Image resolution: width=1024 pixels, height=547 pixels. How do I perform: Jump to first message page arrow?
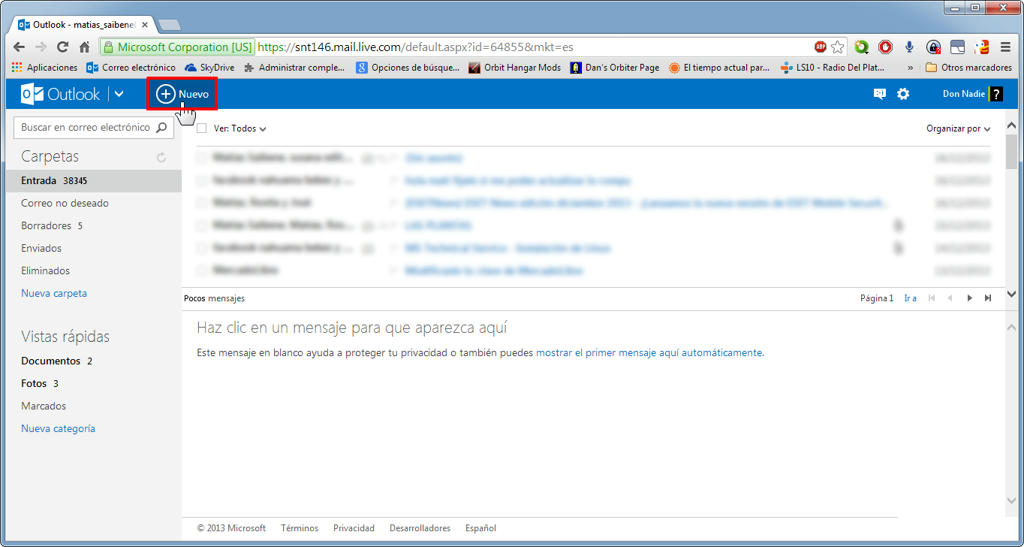(931, 298)
